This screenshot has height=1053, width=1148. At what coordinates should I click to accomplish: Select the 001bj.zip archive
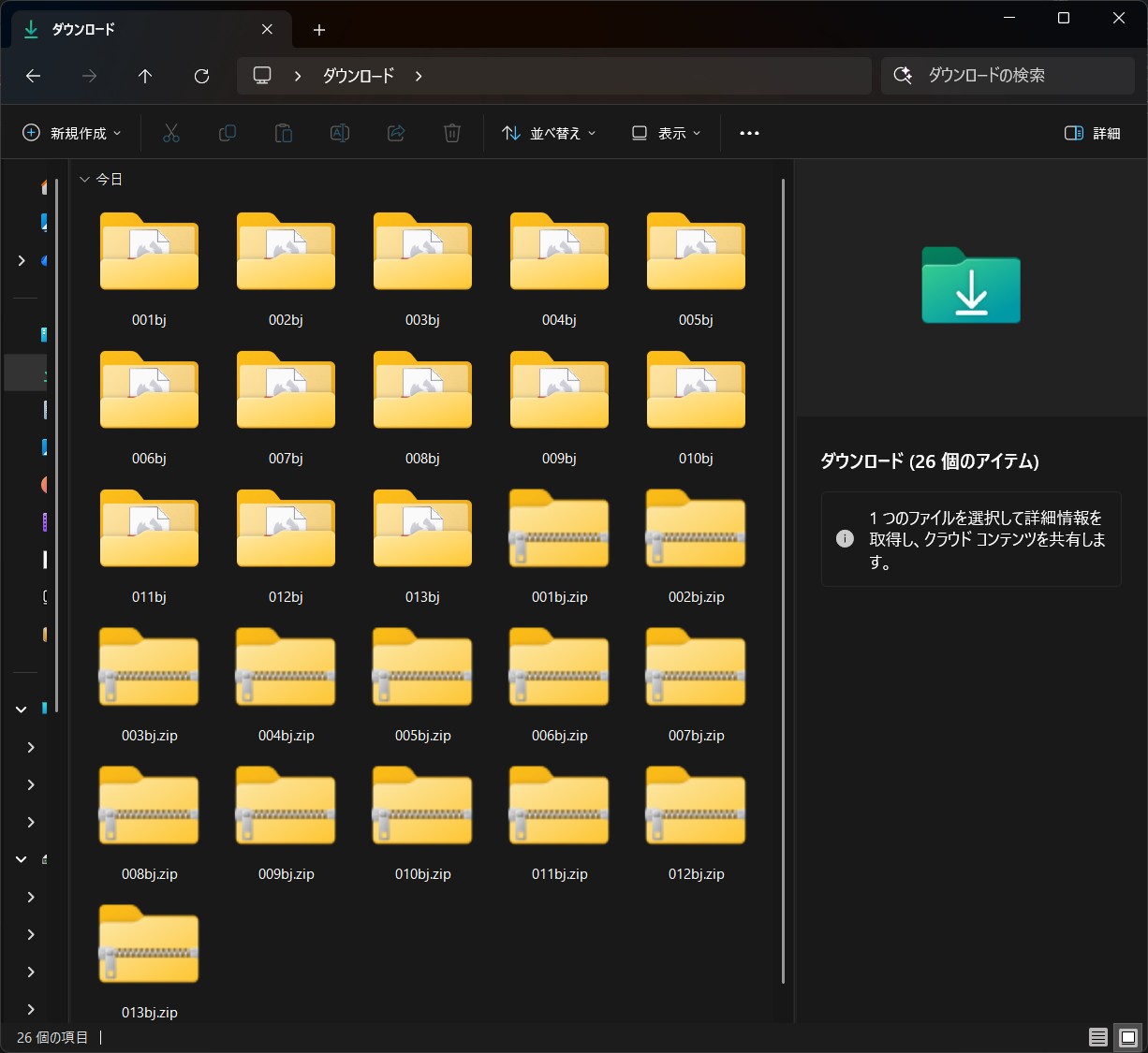click(x=559, y=546)
